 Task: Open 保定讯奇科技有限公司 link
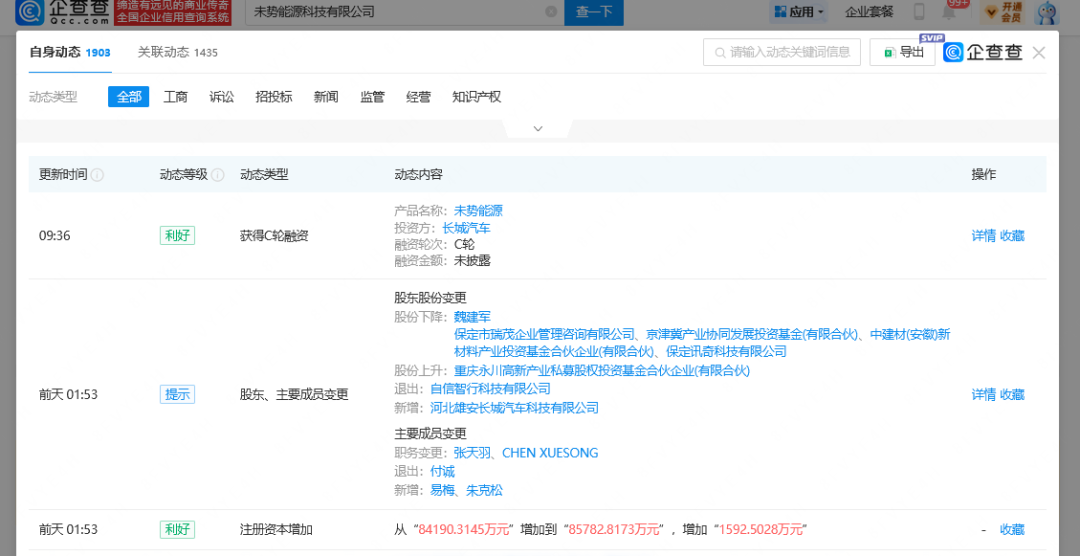click(x=727, y=352)
